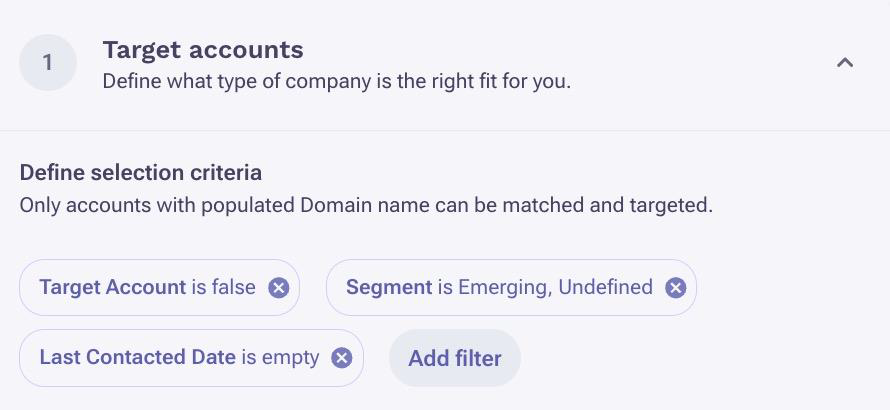Select the Target accounts heading
Viewport: 890px width, 410px height.
[x=203, y=49]
